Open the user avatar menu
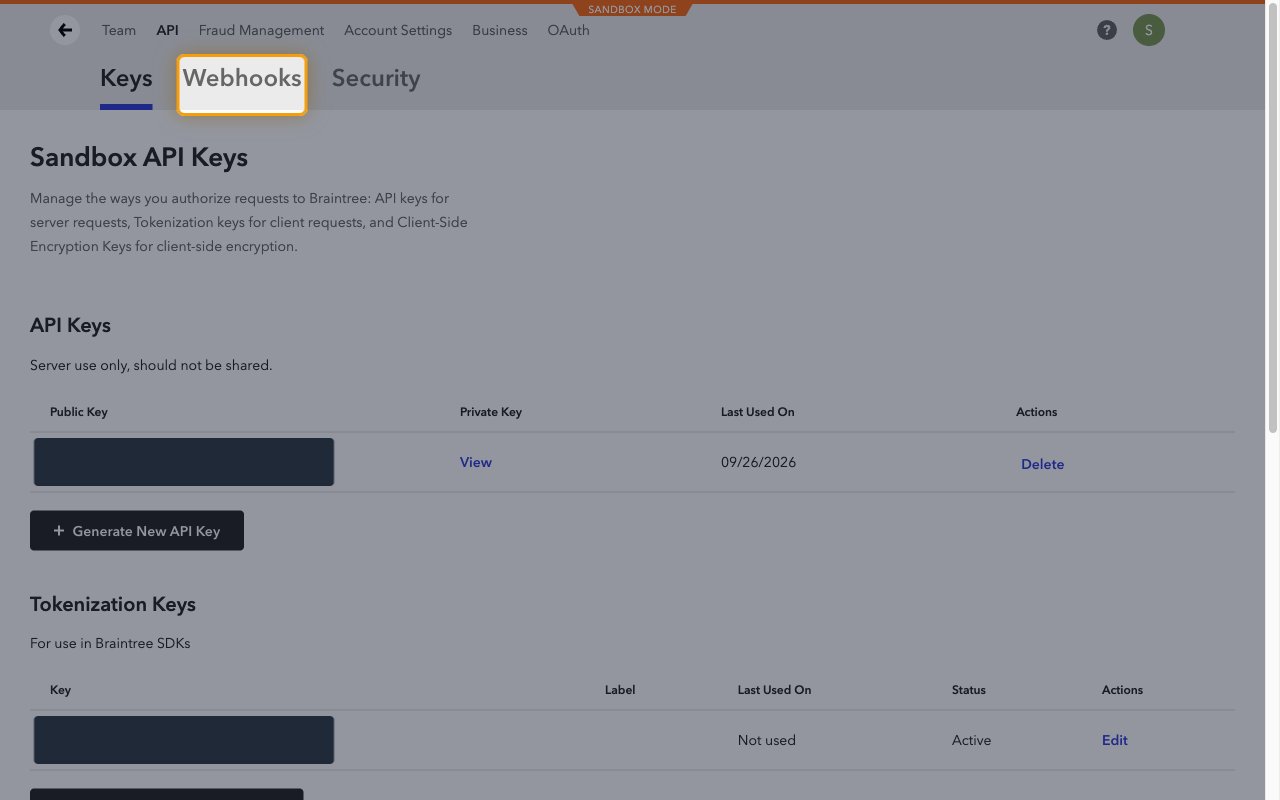 tap(1148, 30)
